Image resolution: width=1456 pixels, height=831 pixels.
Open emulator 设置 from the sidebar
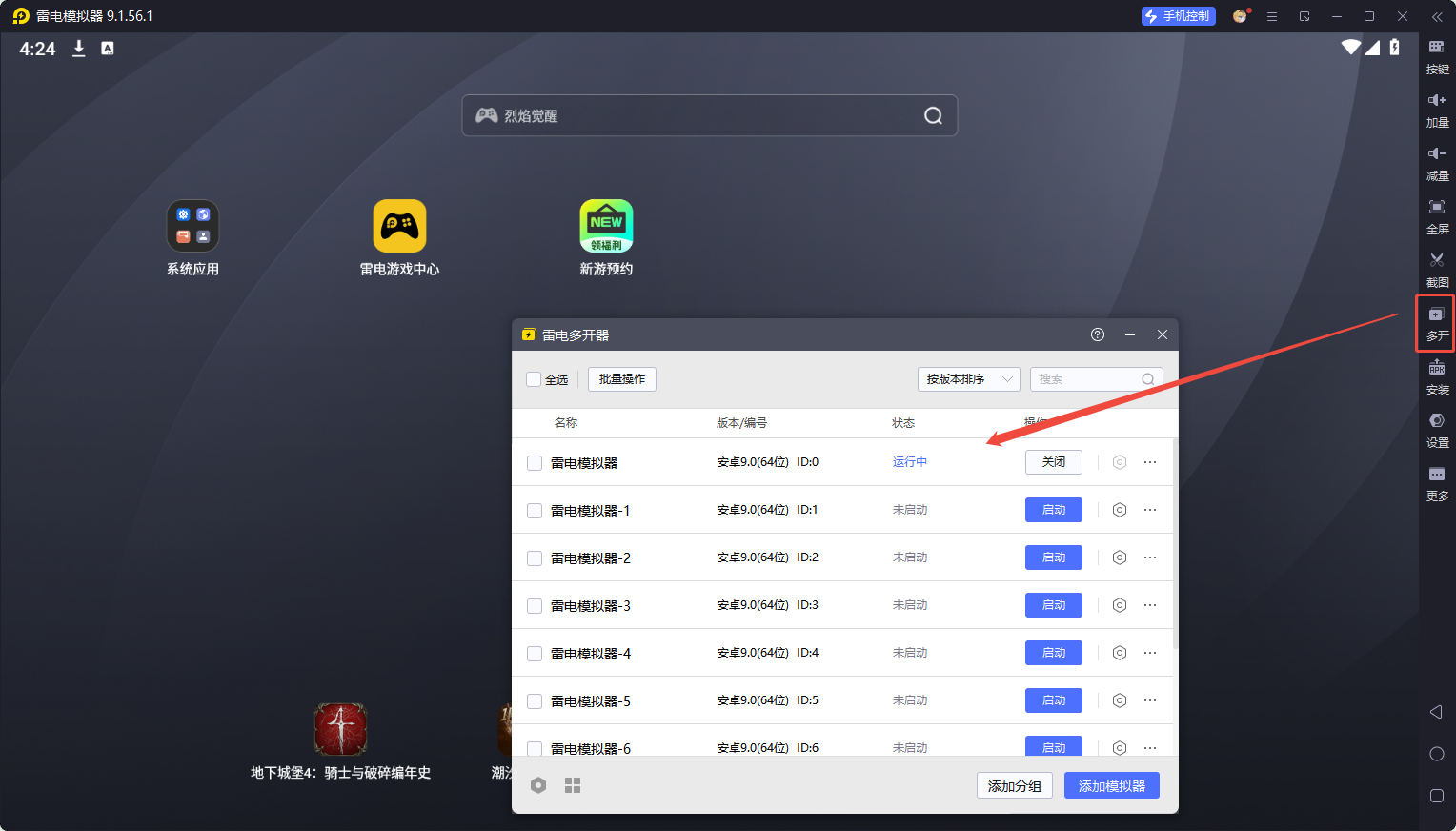(x=1437, y=431)
